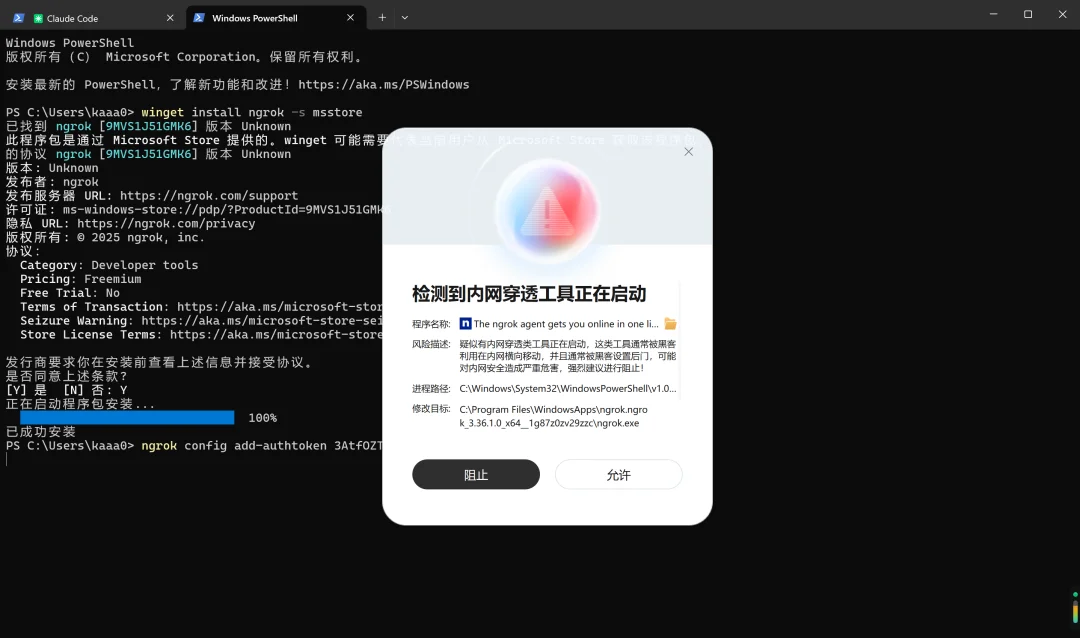Open a new terminal tab with the plus icon

(382, 17)
